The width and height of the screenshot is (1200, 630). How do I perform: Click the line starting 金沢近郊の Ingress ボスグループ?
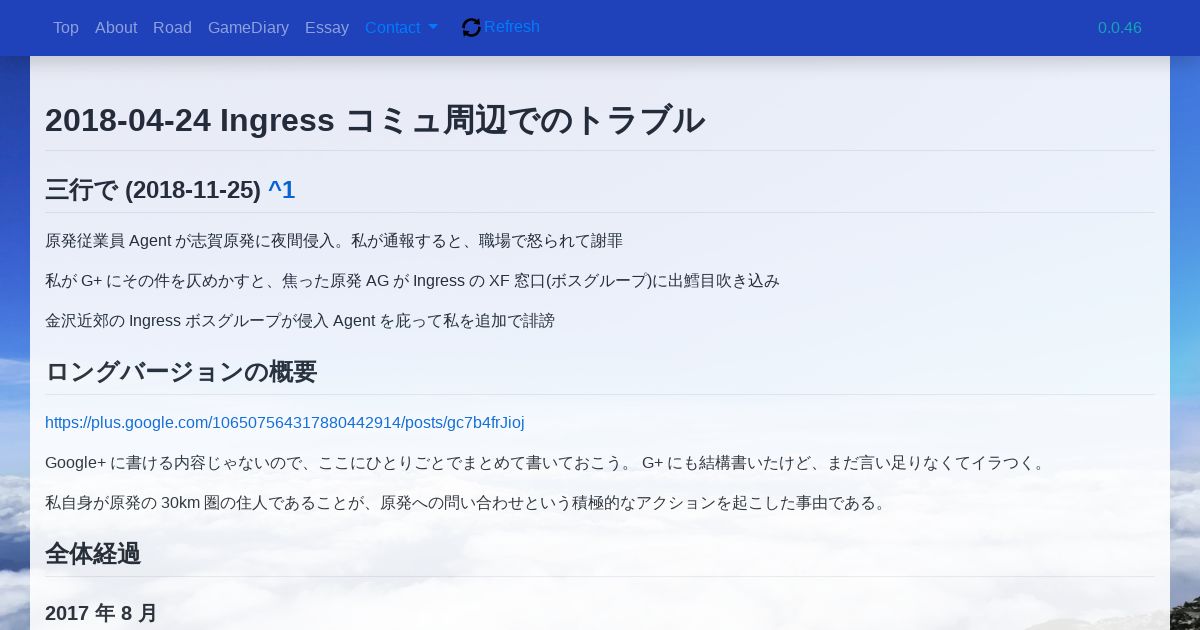tap(300, 321)
